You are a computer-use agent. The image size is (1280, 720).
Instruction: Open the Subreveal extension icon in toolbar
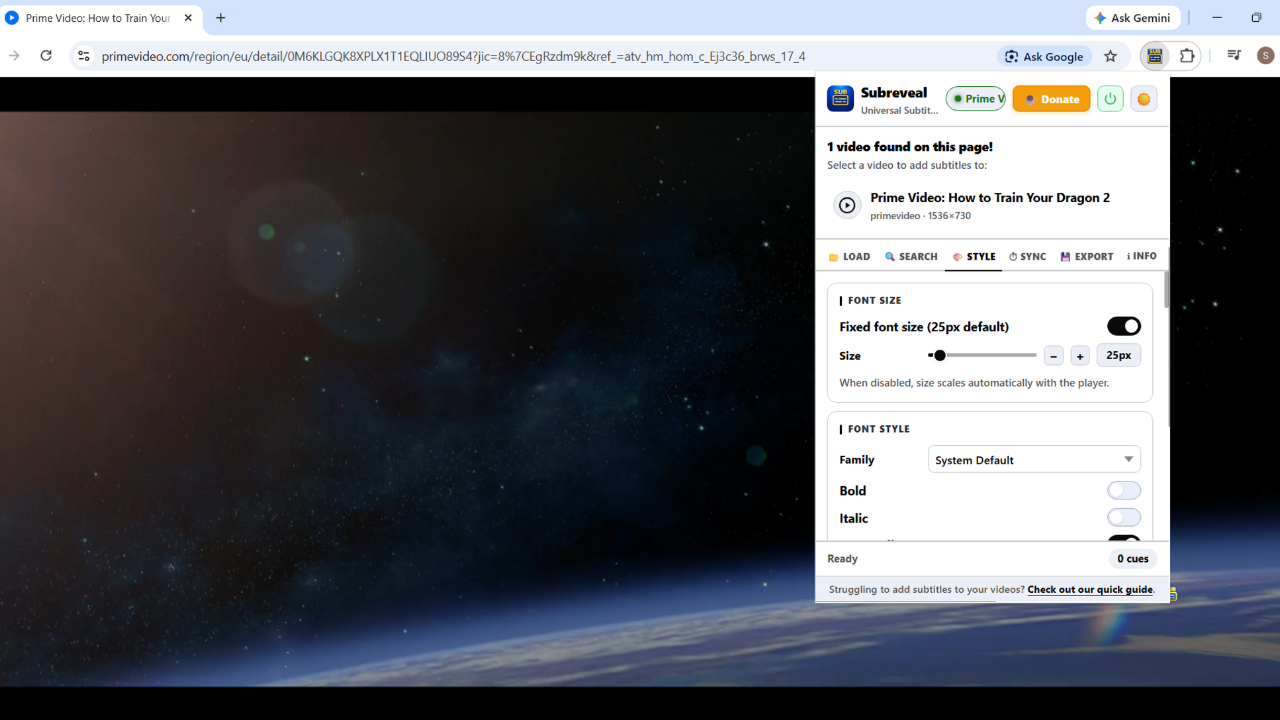tap(1155, 56)
